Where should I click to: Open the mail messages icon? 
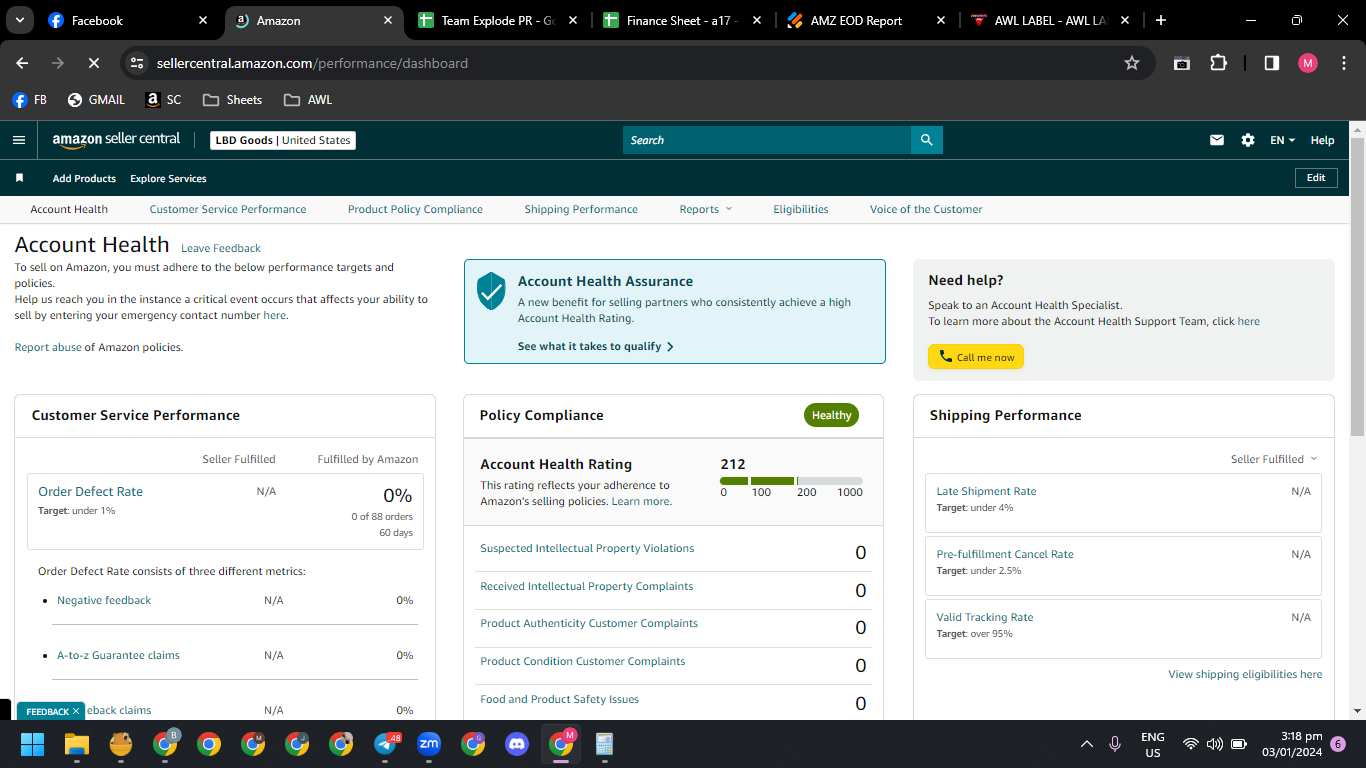1217,140
